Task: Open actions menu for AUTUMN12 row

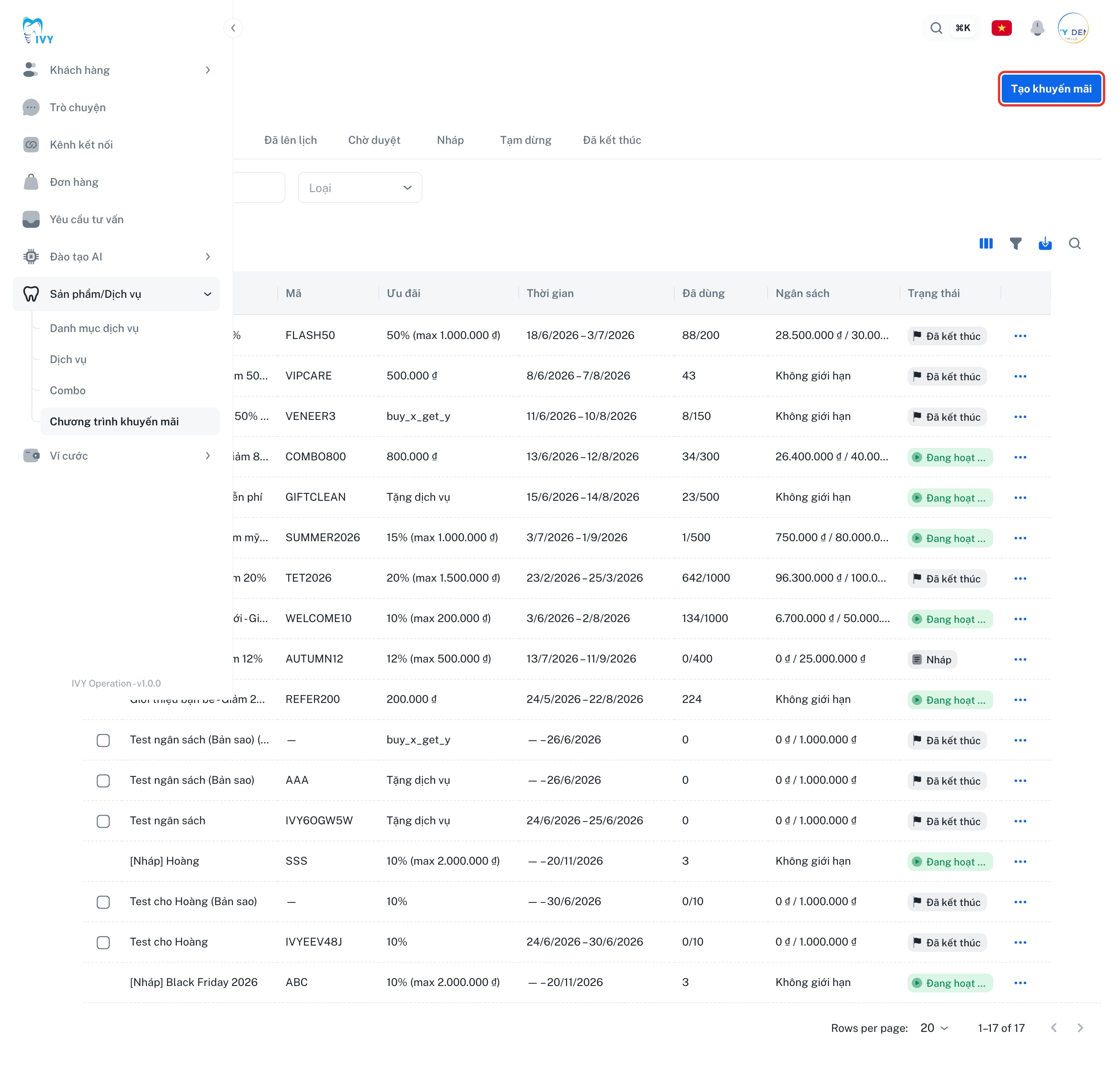Action: 1020,659
